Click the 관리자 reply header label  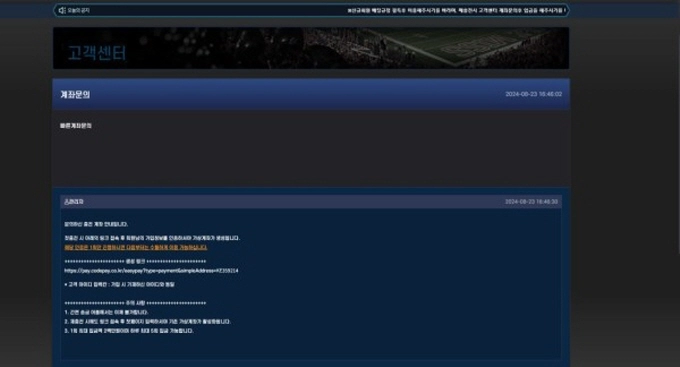click(74, 202)
